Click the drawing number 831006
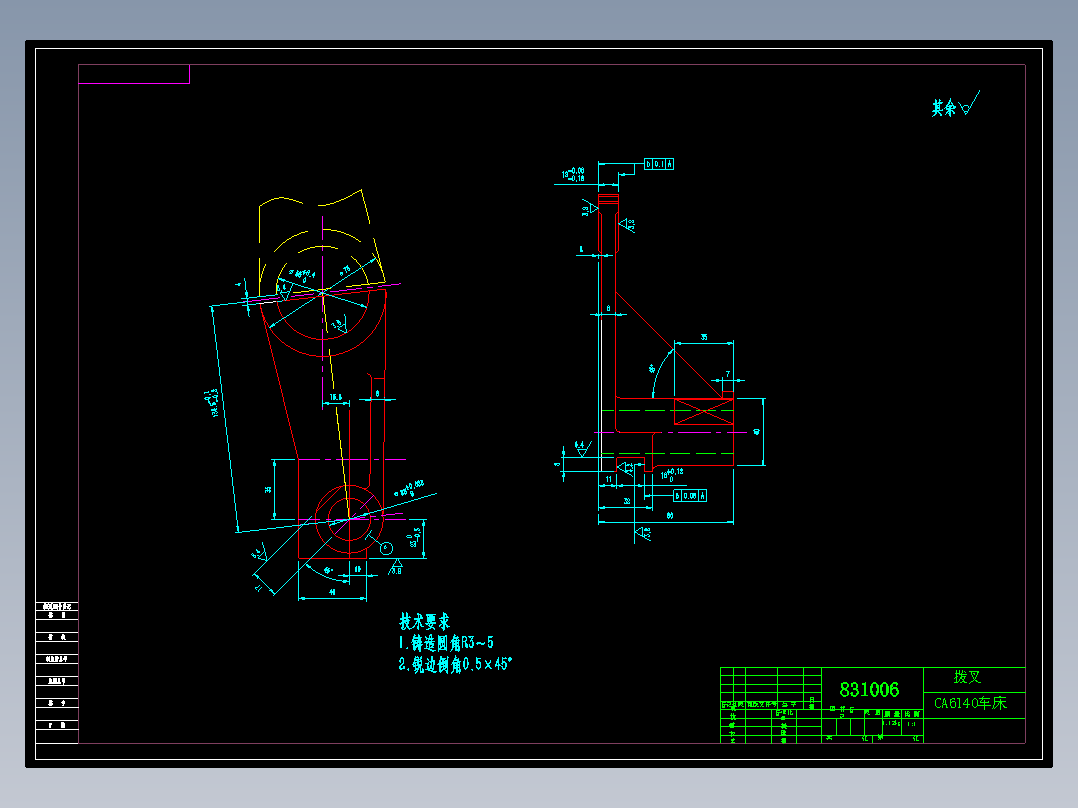The image size is (1078, 808). click(x=869, y=690)
